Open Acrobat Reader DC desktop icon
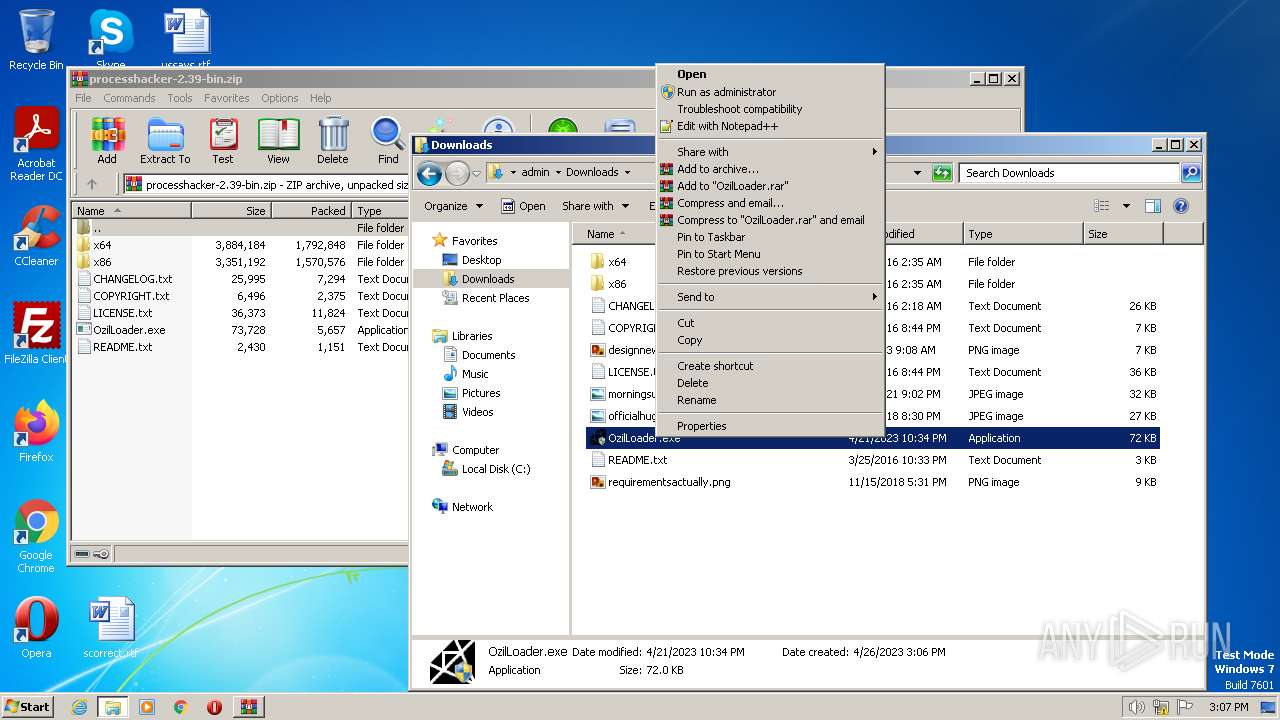This screenshot has width=1280, height=720. click(36, 145)
